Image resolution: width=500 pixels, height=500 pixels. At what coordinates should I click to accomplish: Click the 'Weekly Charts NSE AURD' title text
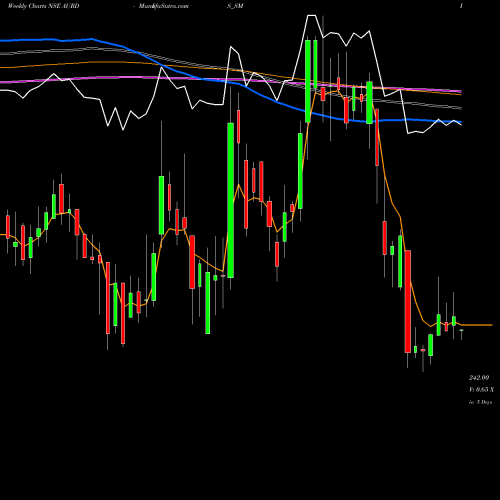43,6
